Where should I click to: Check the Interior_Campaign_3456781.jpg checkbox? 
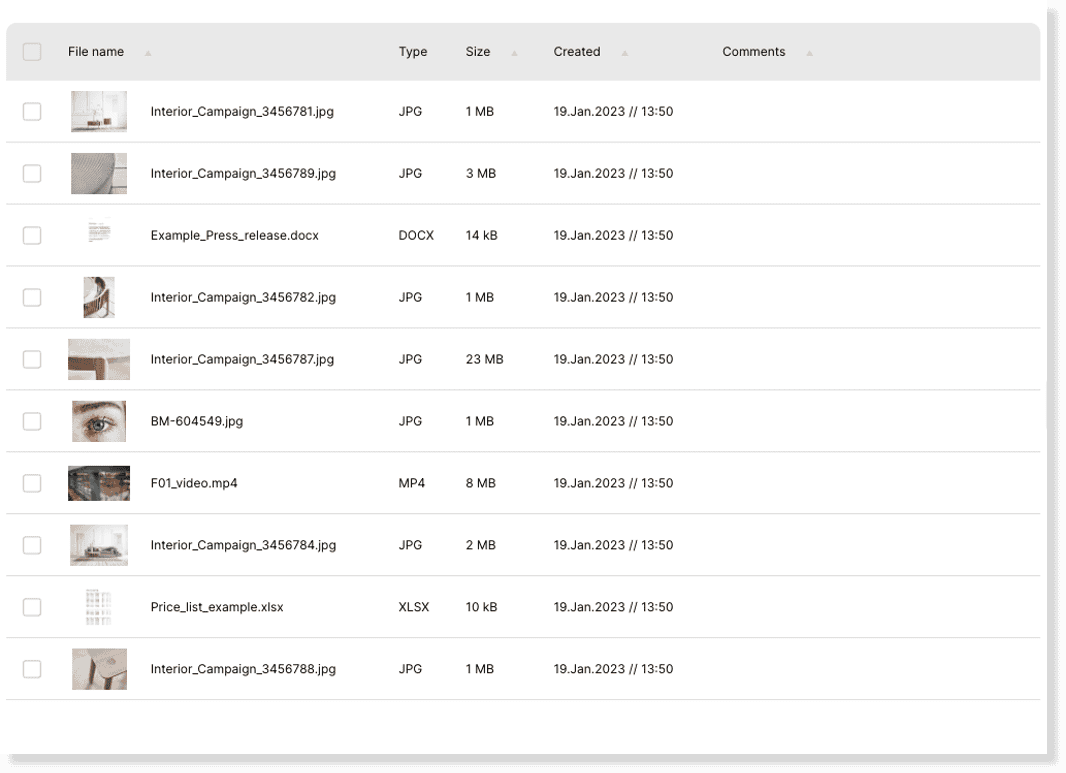click(32, 111)
